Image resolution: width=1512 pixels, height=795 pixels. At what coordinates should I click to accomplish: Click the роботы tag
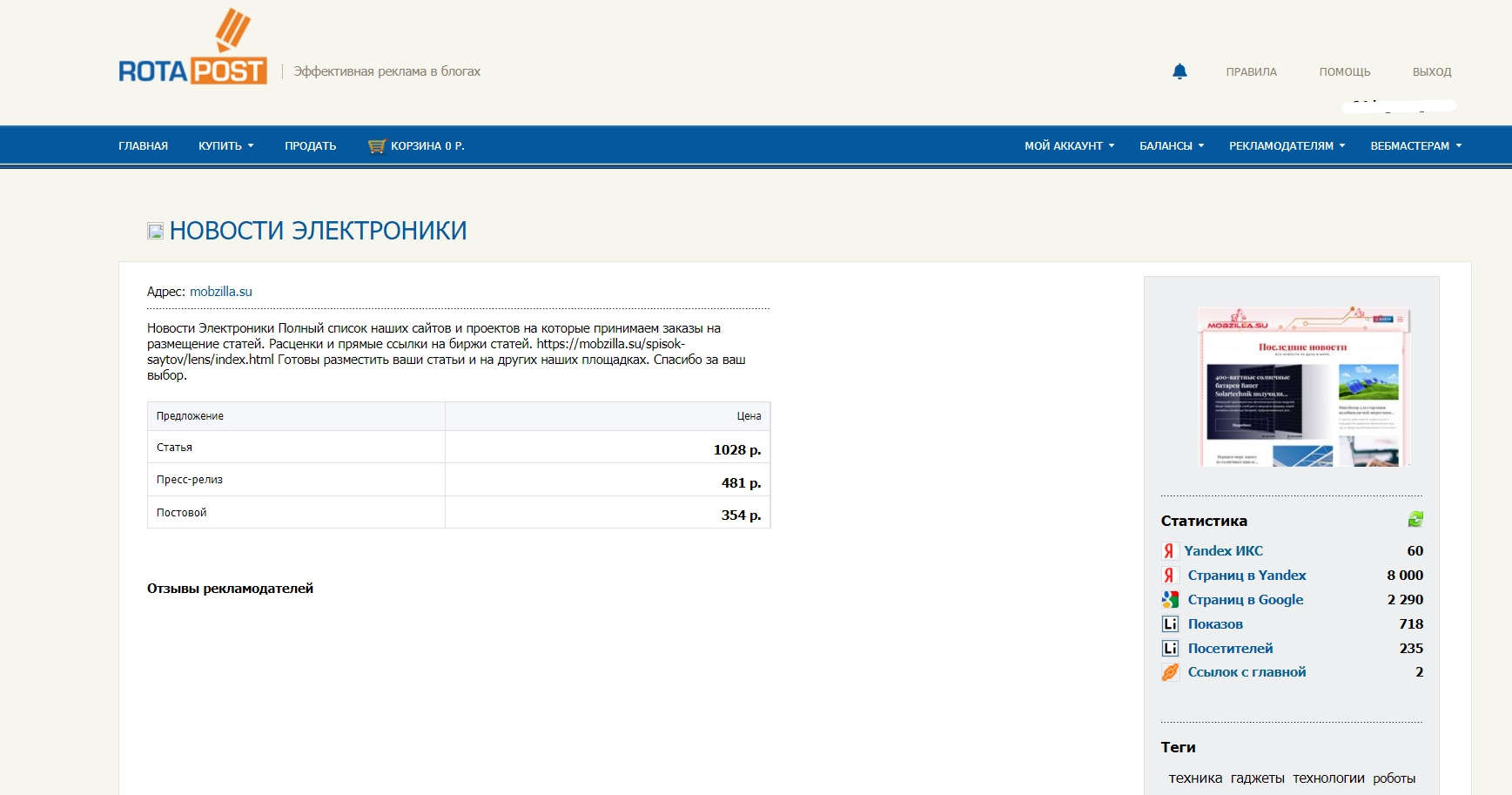[x=1394, y=778]
